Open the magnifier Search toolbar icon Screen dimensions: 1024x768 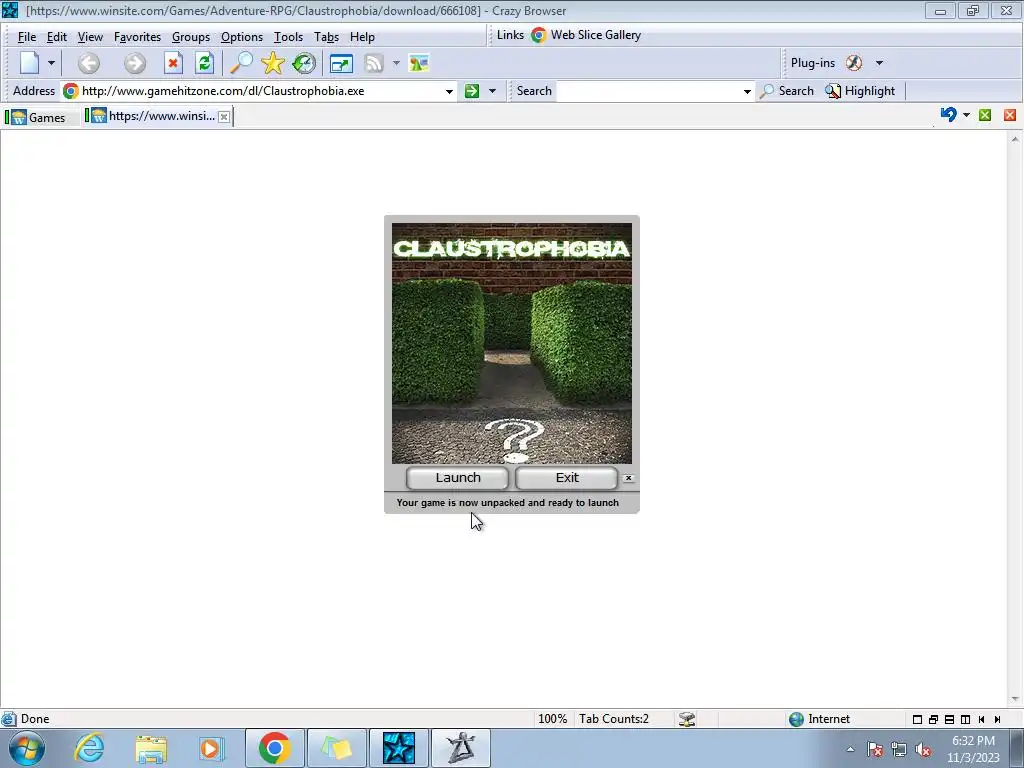pyautogui.click(x=241, y=63)
